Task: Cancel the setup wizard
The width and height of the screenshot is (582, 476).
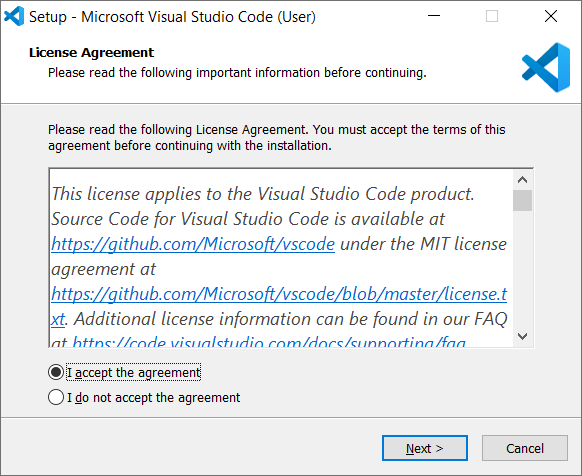Action: click(x=525, y=448)
